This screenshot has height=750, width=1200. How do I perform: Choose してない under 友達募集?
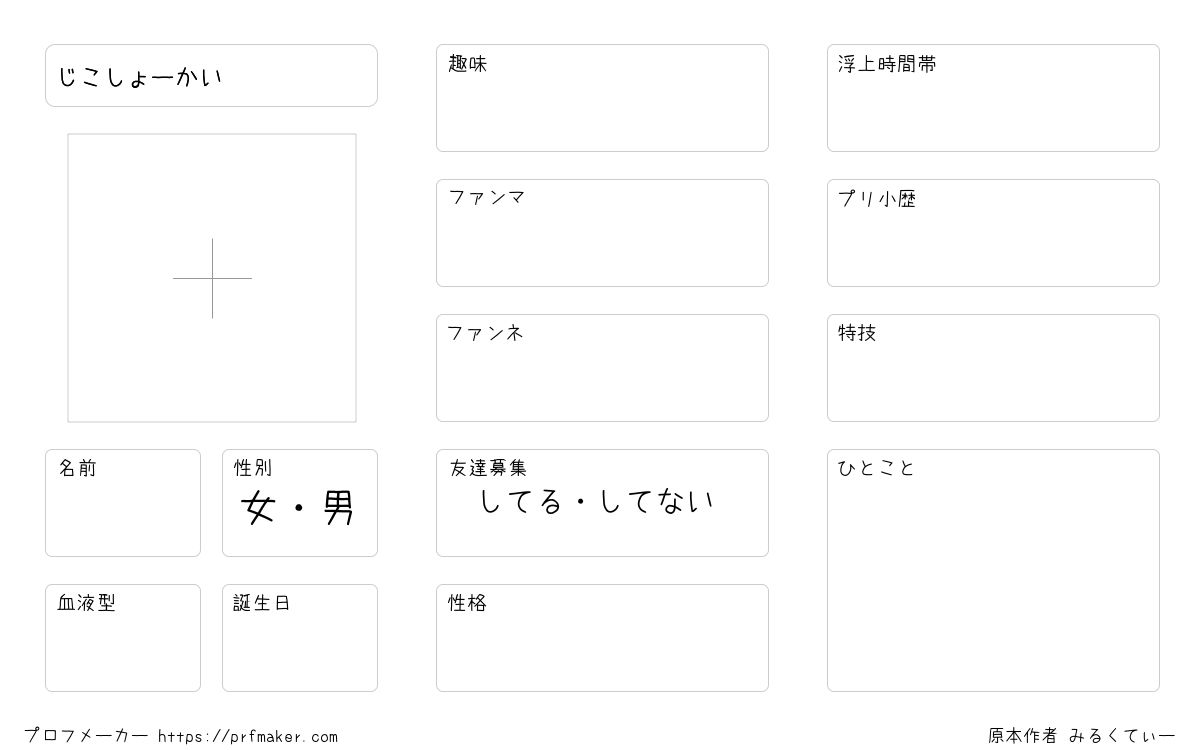[x=657, y=501]
